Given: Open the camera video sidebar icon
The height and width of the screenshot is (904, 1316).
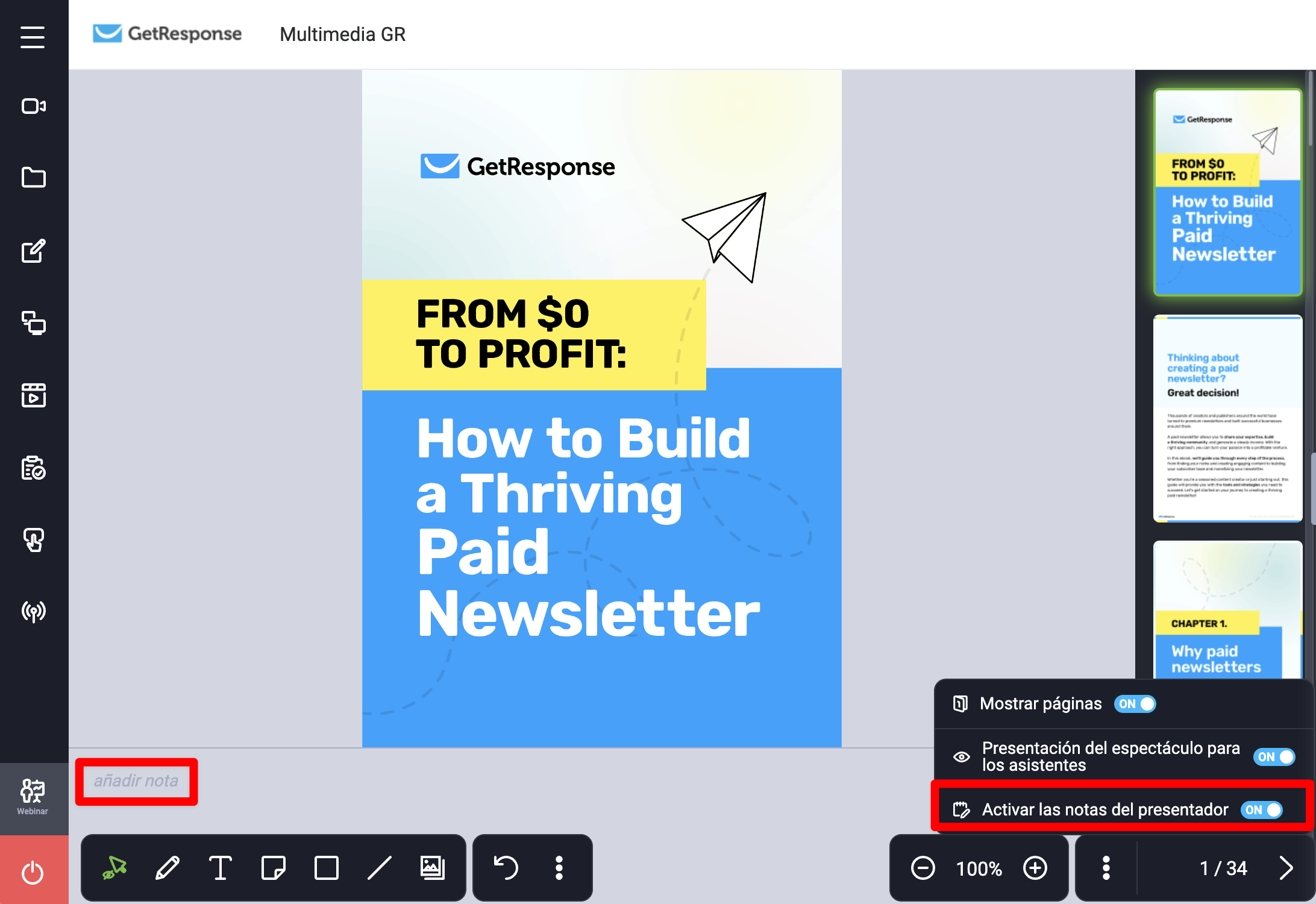Looking at the screenshot, I should [34, 107].
